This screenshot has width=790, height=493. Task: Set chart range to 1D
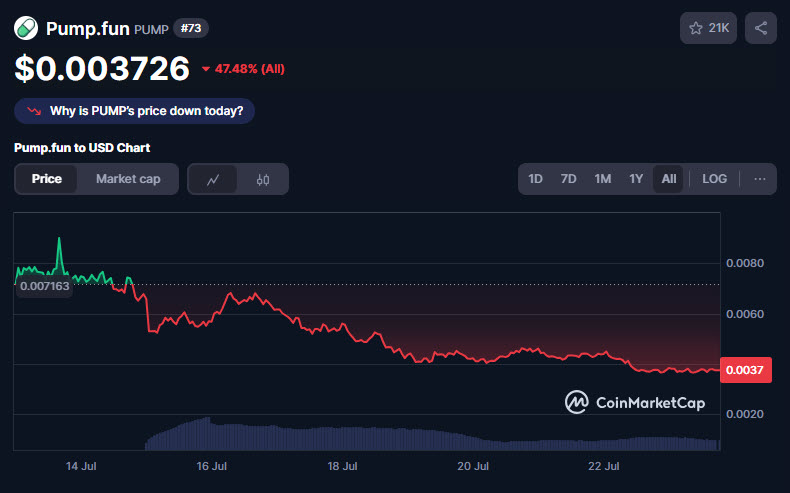[535, 179]
